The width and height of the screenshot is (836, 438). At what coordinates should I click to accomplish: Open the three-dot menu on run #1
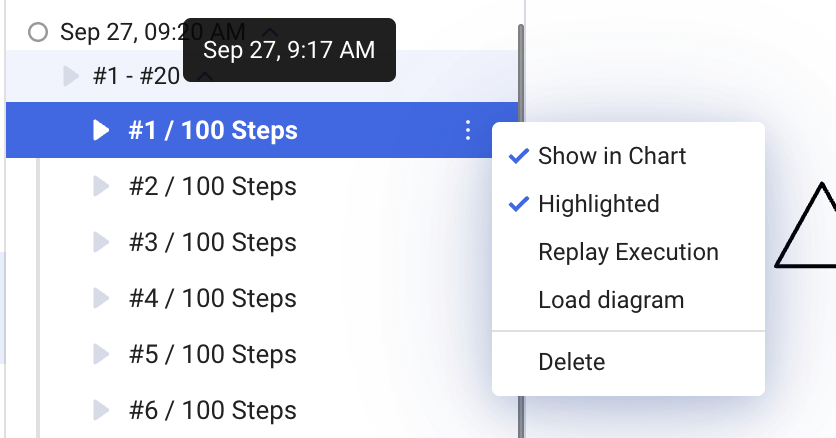tap(468, 130)
